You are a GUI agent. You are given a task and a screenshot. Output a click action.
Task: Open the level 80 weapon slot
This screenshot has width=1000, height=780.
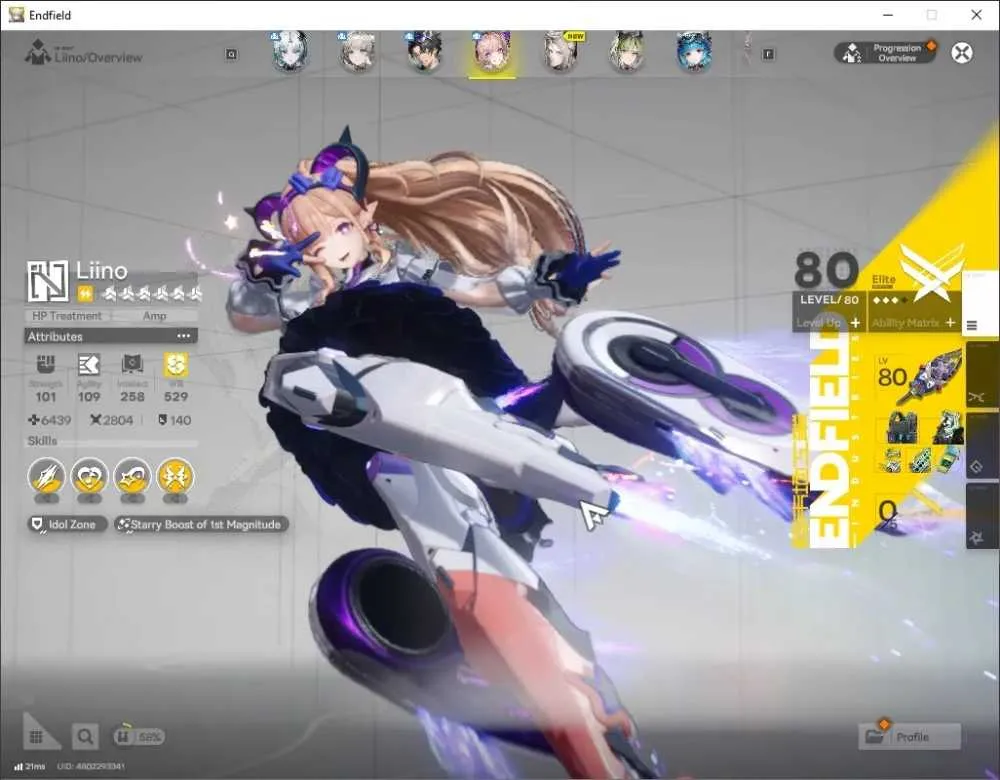tap(917, 378)
